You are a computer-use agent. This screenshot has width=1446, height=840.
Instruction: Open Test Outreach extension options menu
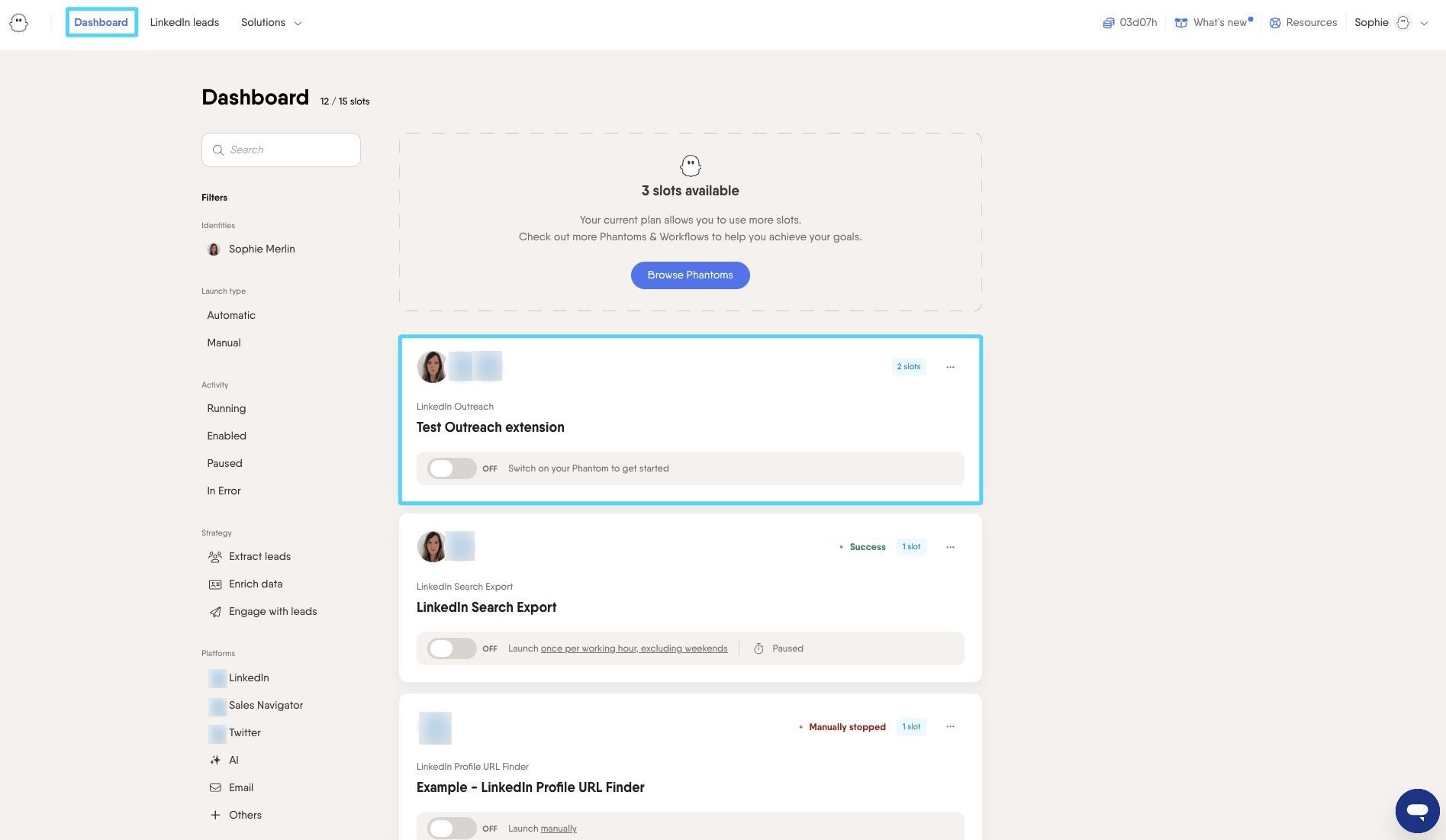tap(950, 367)
